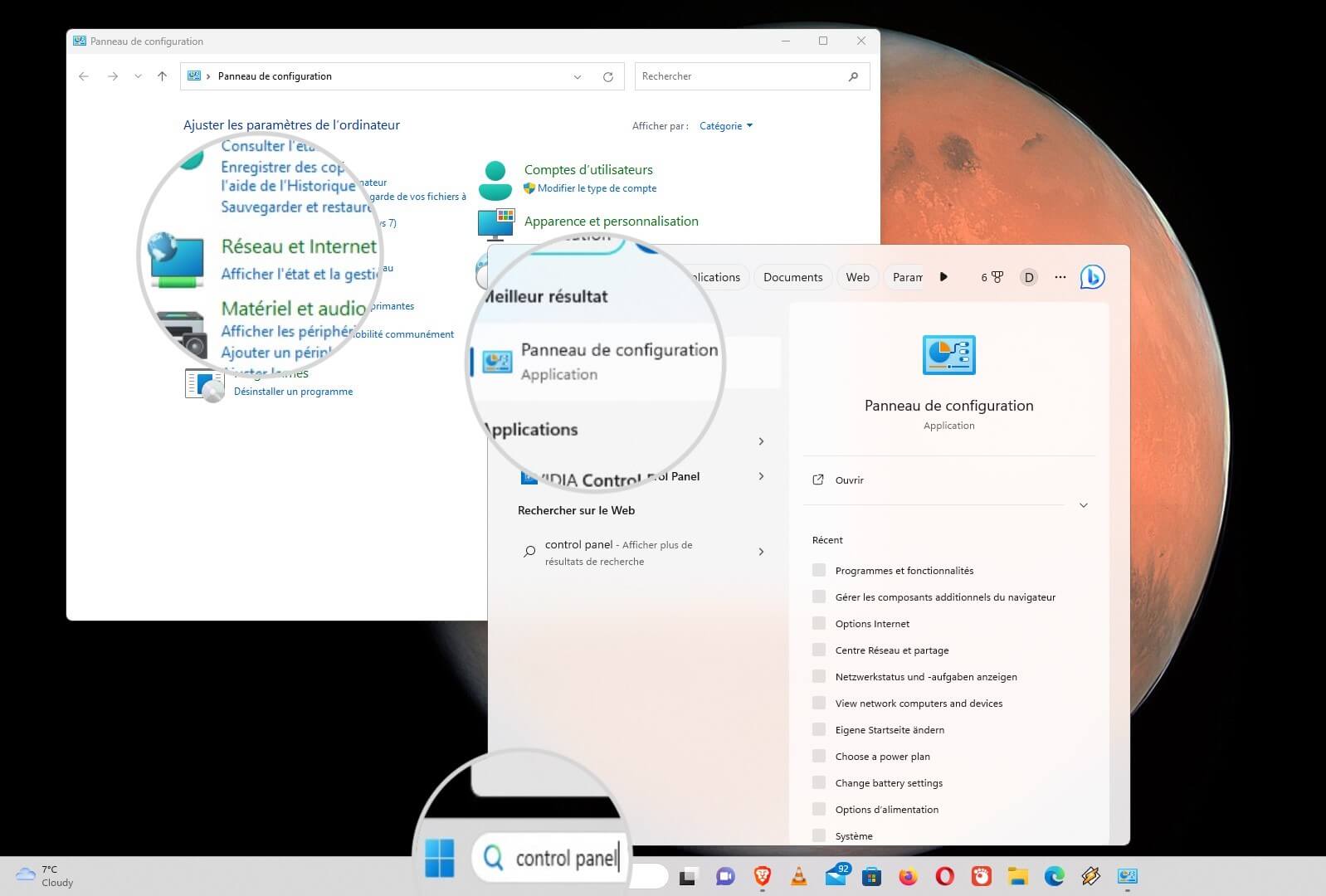Click the Apparence et personnalisation monitor icon

(495, 224)
